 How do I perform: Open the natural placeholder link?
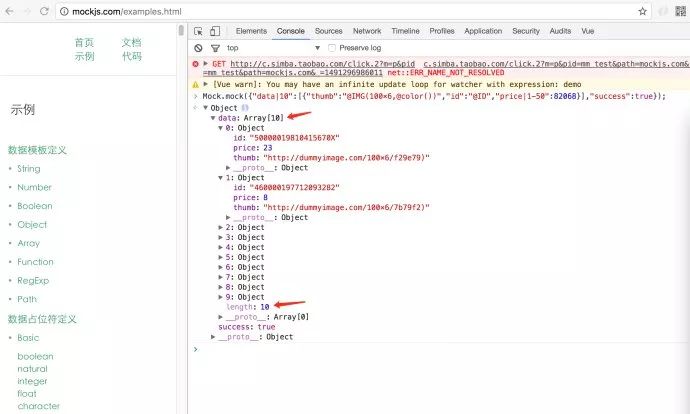33,369
